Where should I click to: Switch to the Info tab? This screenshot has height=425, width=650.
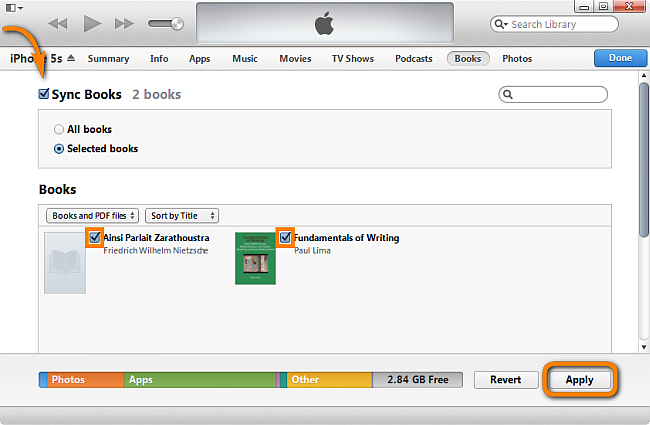coord(159,58)
